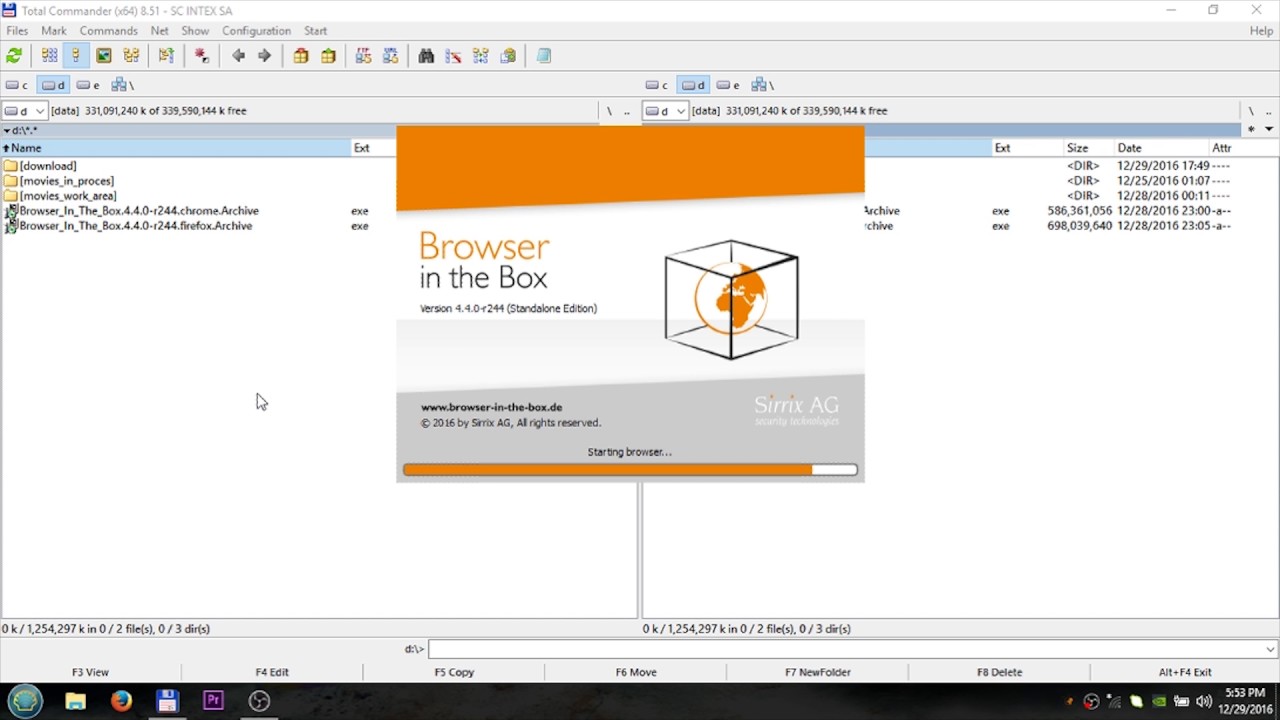This screenshot has width=1280, height=720.
Task: Open the Commands menu
Action: coord(108,31)
